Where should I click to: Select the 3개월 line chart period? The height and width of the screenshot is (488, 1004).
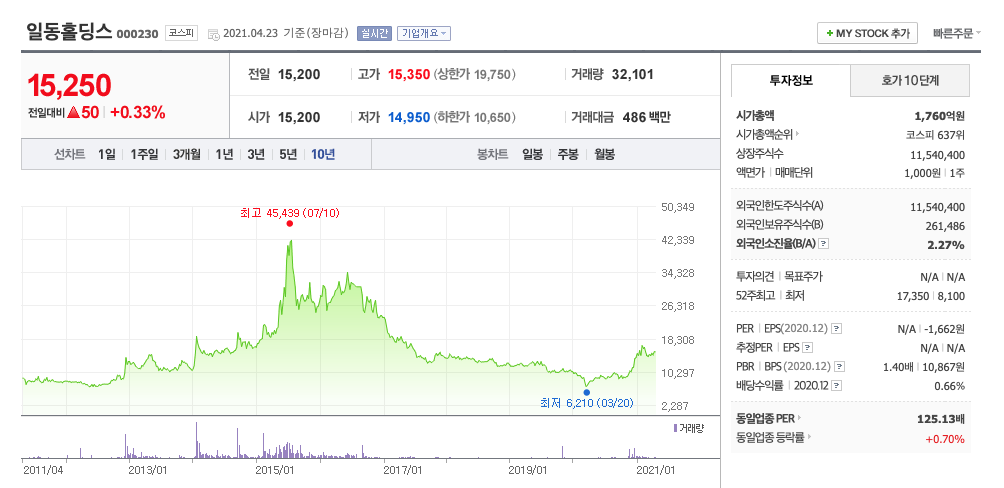point(186,154)
